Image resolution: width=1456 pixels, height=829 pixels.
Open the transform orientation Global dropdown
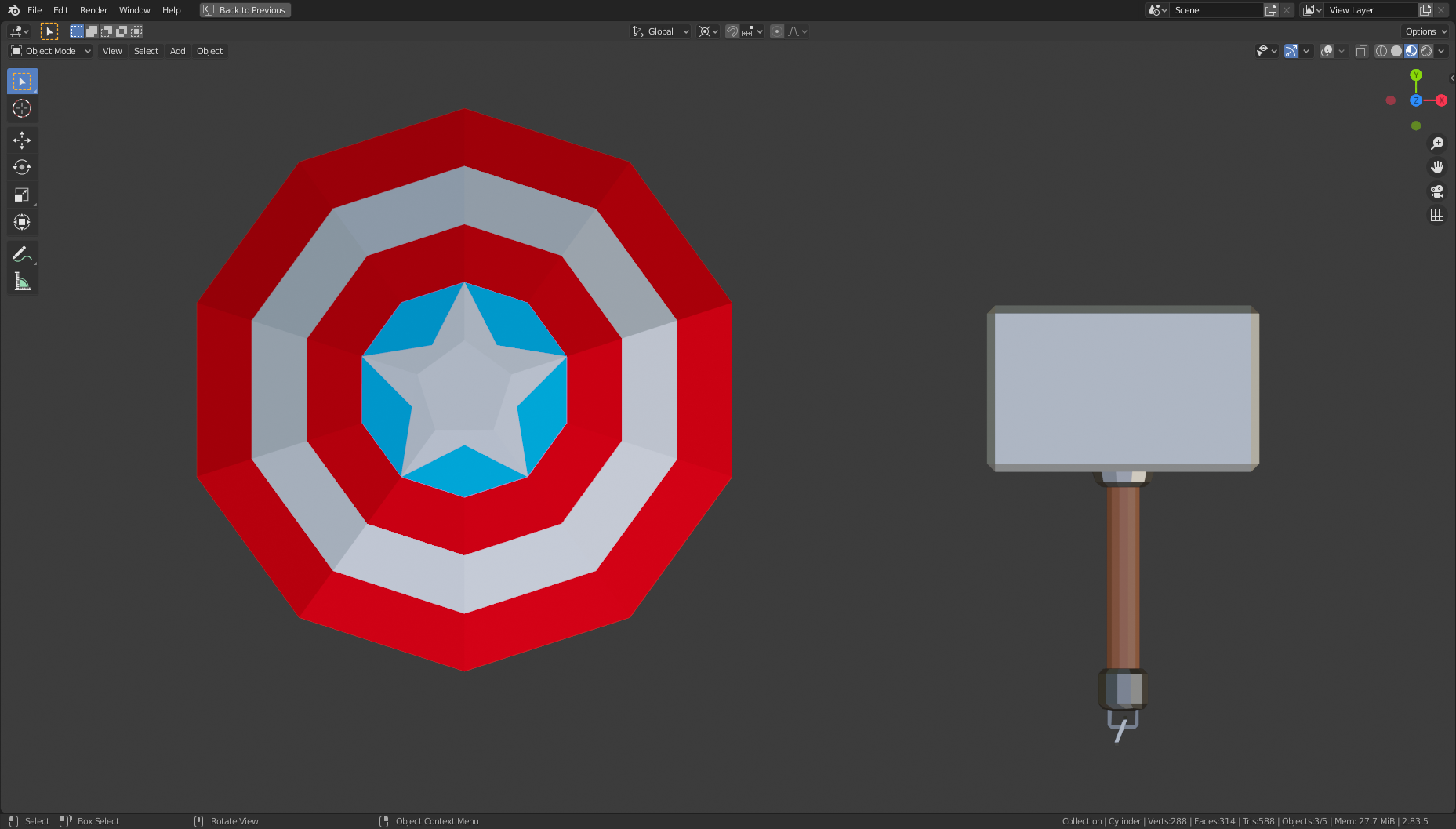[659, 31]
